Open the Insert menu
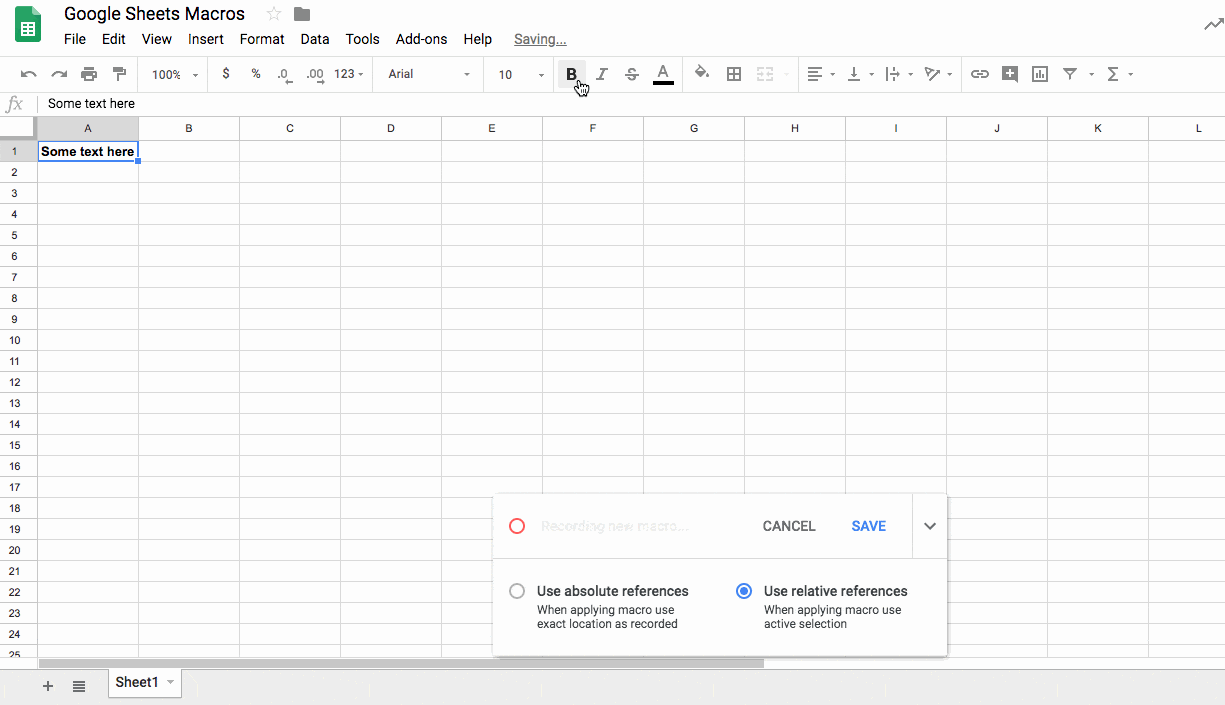This screenshot has width=1225, height=705. point(206,39)
